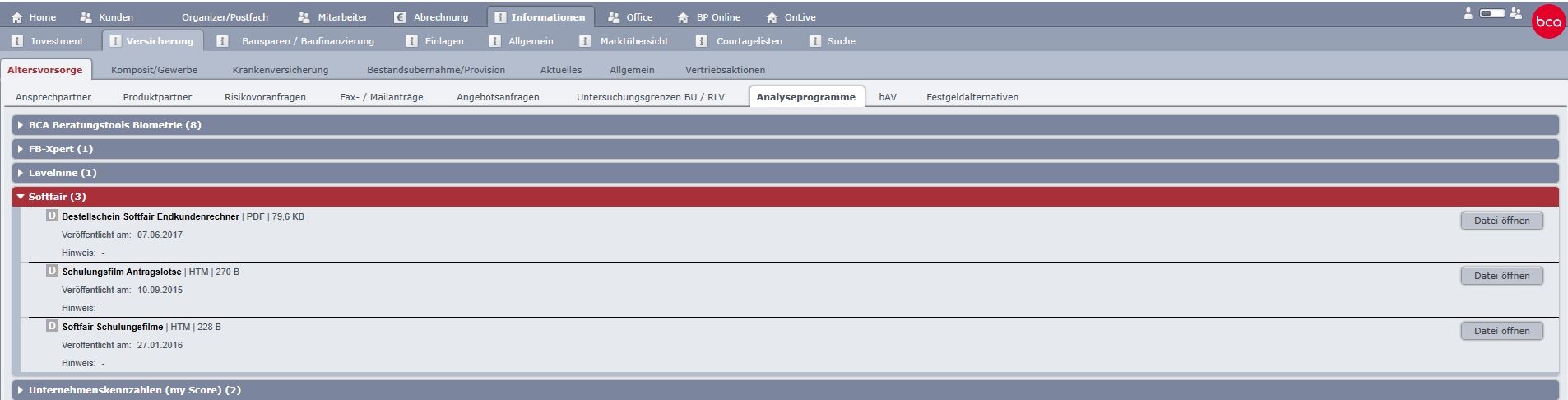Screen dimensions: 1568x400
Task: Switch to Fax- / Mailanträge tab
Action: click(382, 97)
